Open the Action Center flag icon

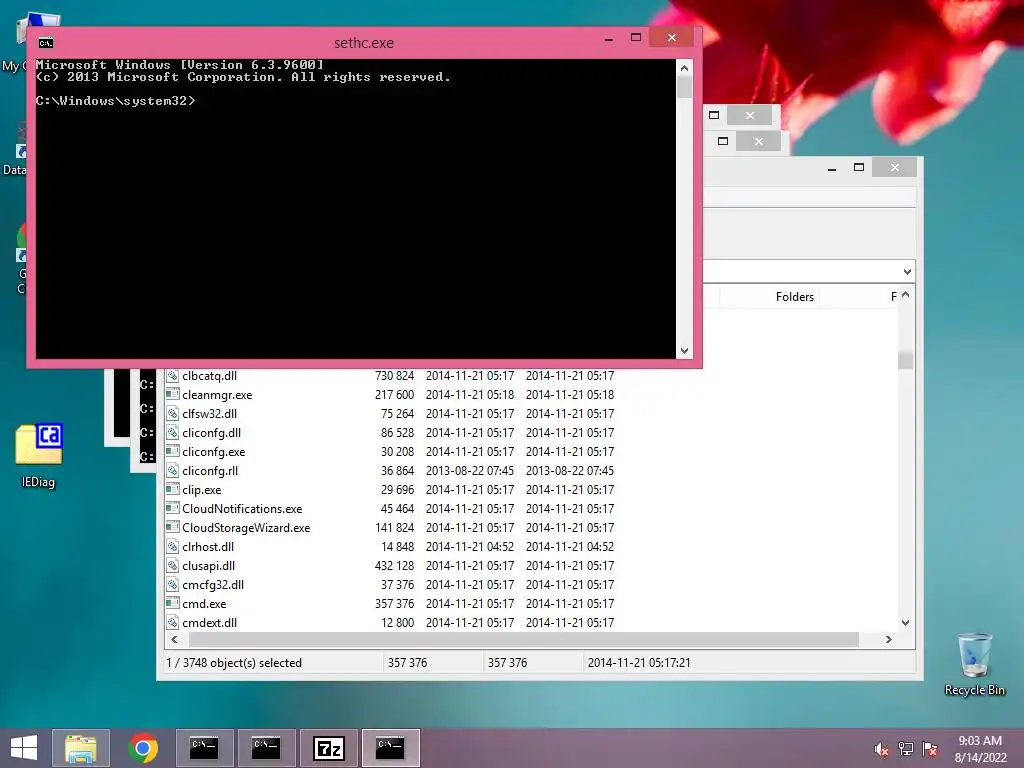(x=930, y=749)
